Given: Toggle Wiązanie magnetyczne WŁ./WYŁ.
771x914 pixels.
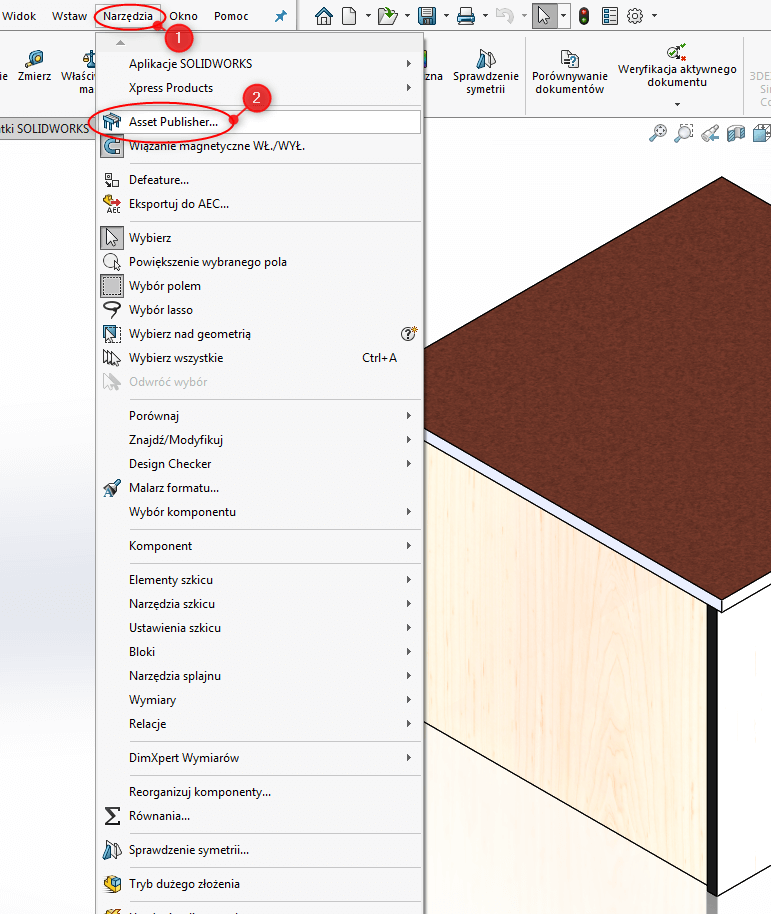Looking at the screenshot, I should click(x=260, y=146).
